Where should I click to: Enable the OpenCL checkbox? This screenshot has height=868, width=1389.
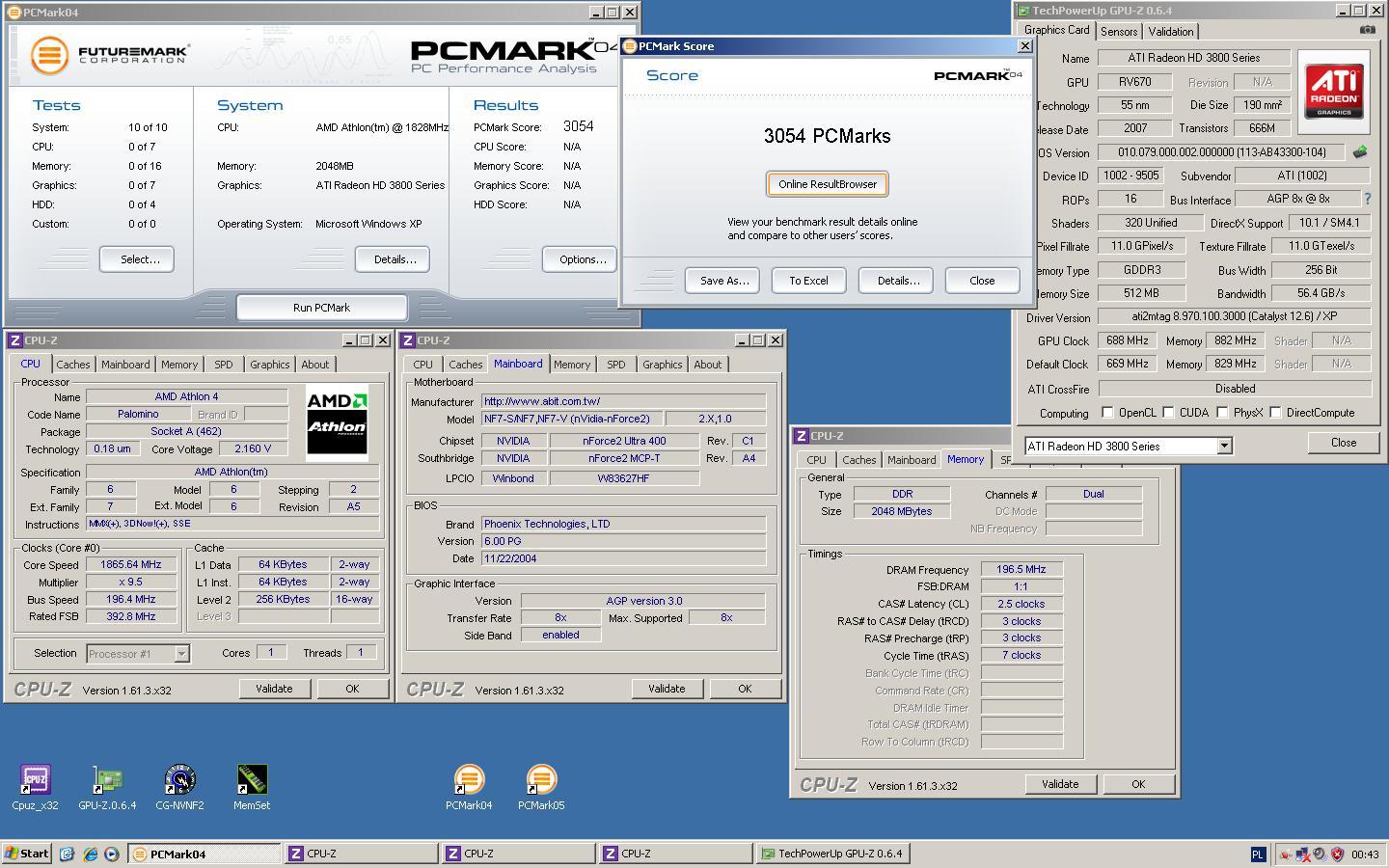1107,413
